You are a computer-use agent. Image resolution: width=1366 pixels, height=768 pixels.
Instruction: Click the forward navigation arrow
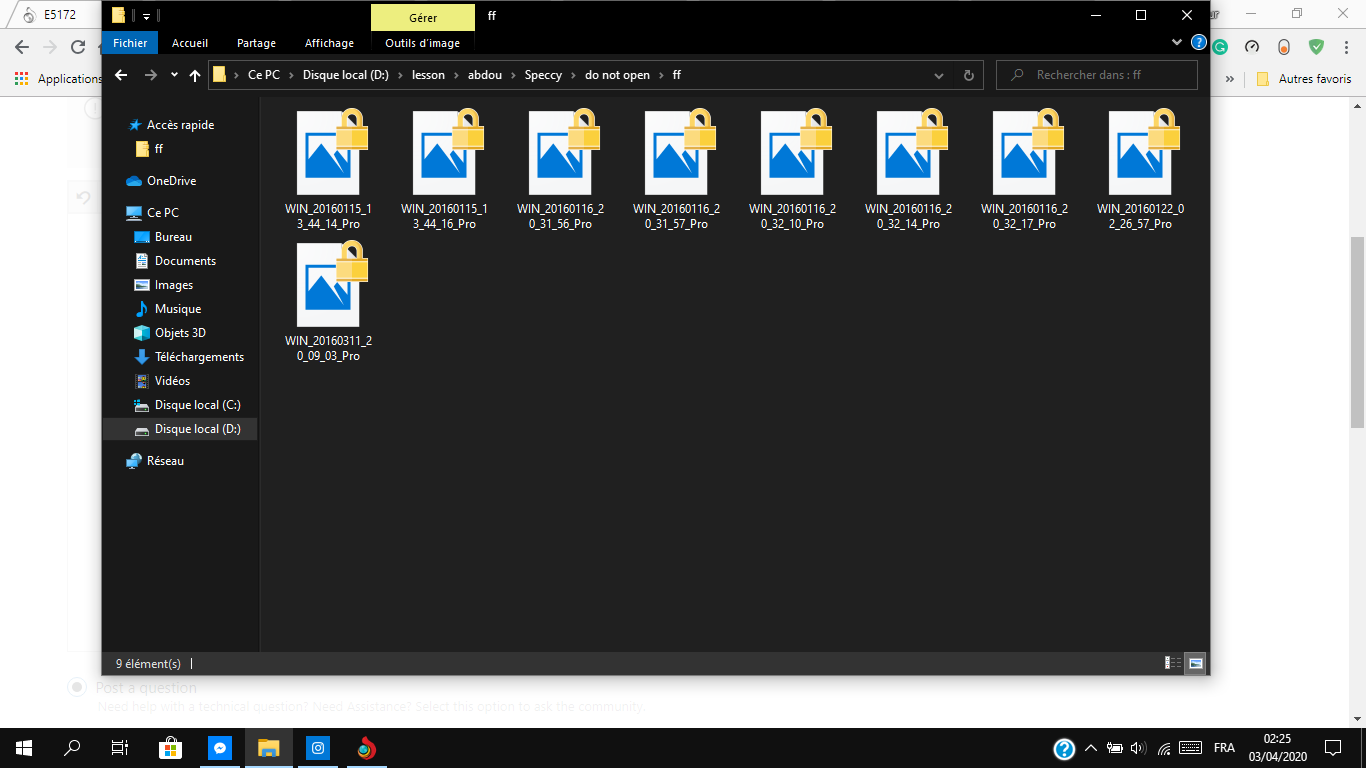coord(151,75)
